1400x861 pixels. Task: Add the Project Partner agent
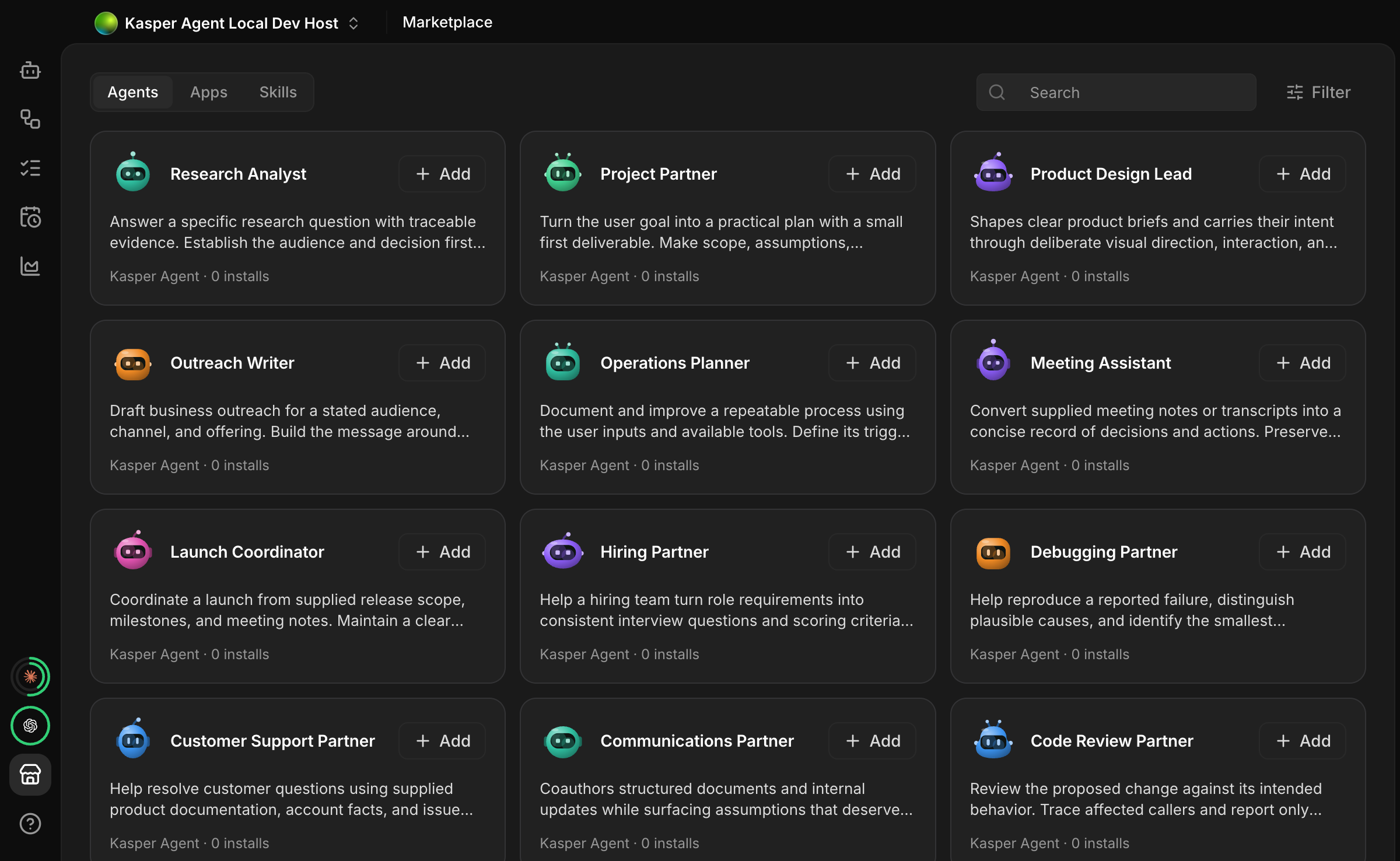(872, 174)
